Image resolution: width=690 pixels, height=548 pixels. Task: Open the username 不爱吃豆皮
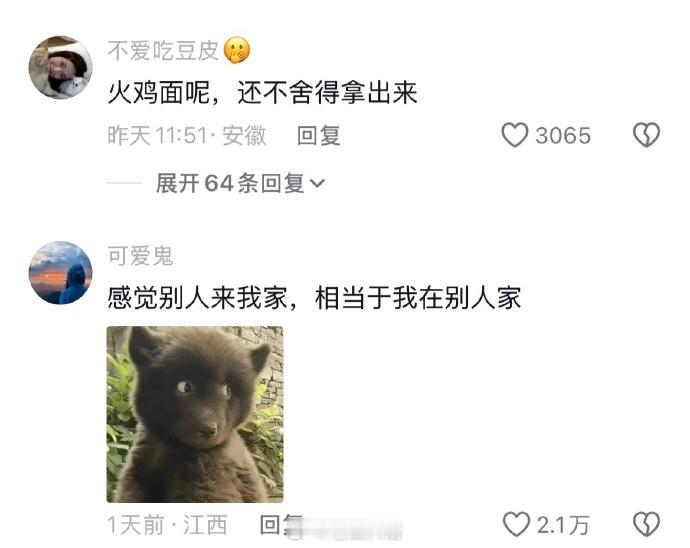point(163,51)
